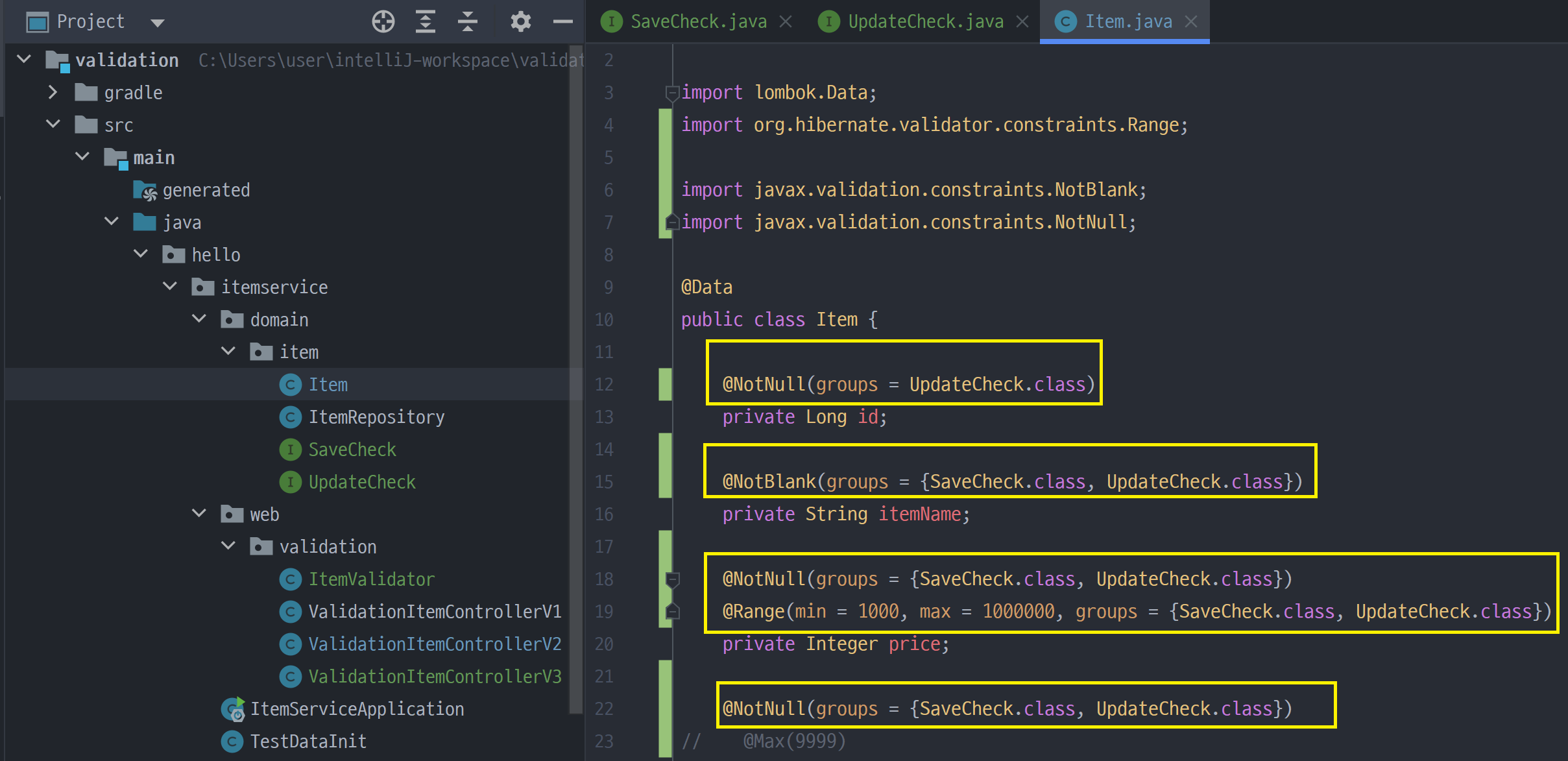Click the Select Opened File target icon

(383, 21)
